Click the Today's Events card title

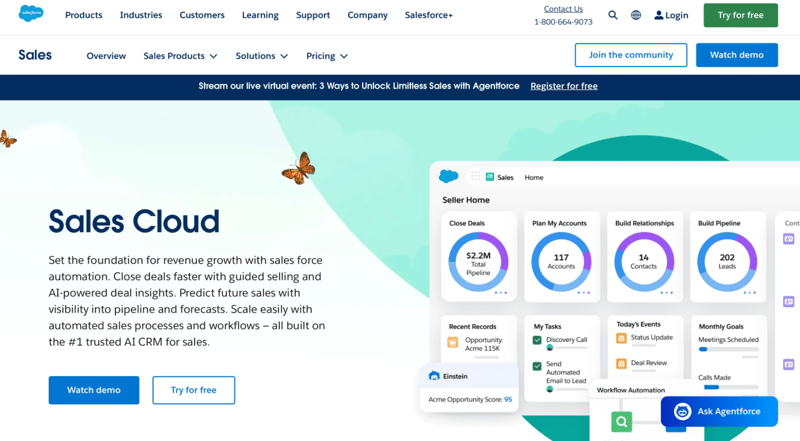pos(638,325)
